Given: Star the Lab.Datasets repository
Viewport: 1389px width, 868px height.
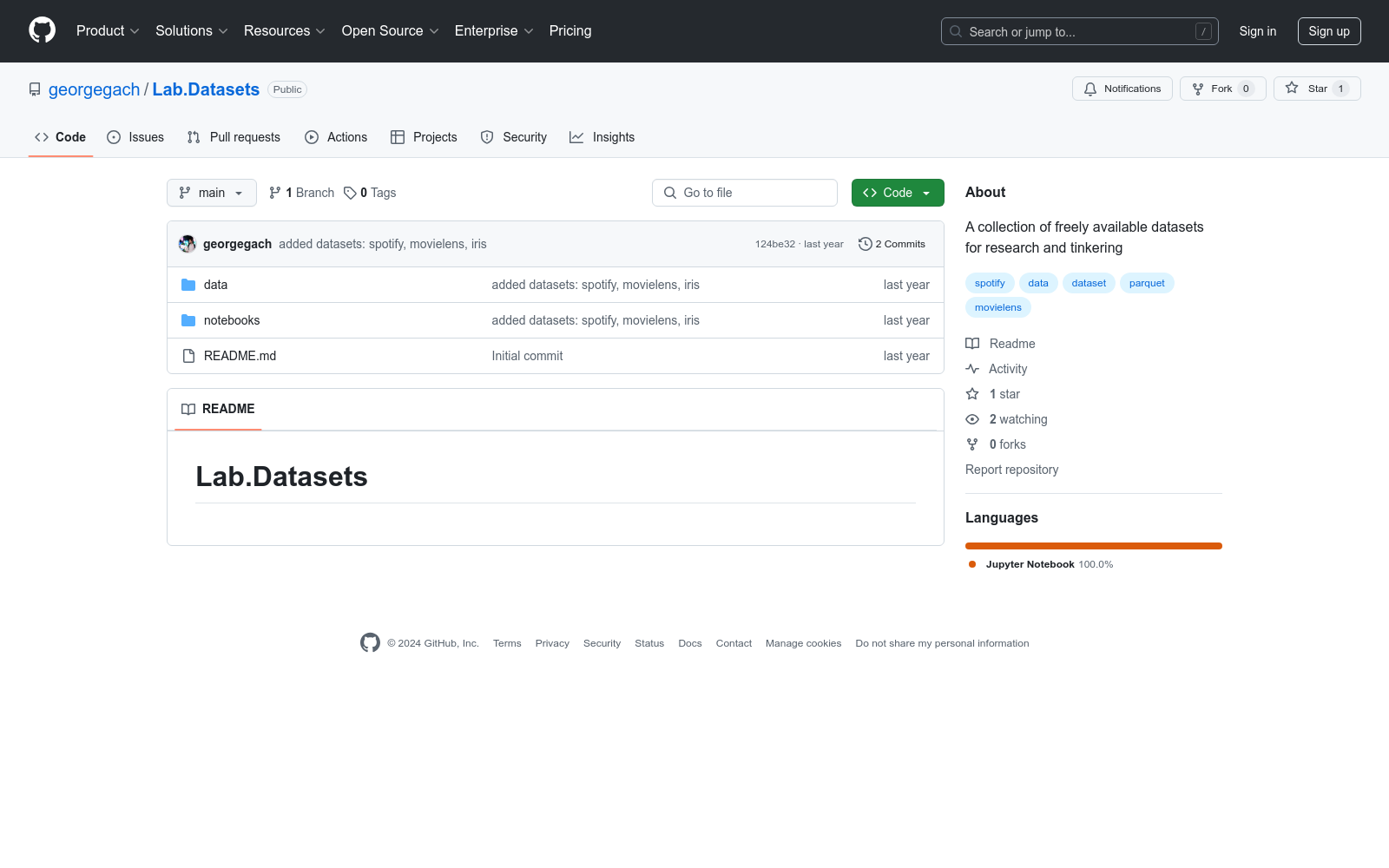Looking at the screenshot, I should (x=1317, y=89).
